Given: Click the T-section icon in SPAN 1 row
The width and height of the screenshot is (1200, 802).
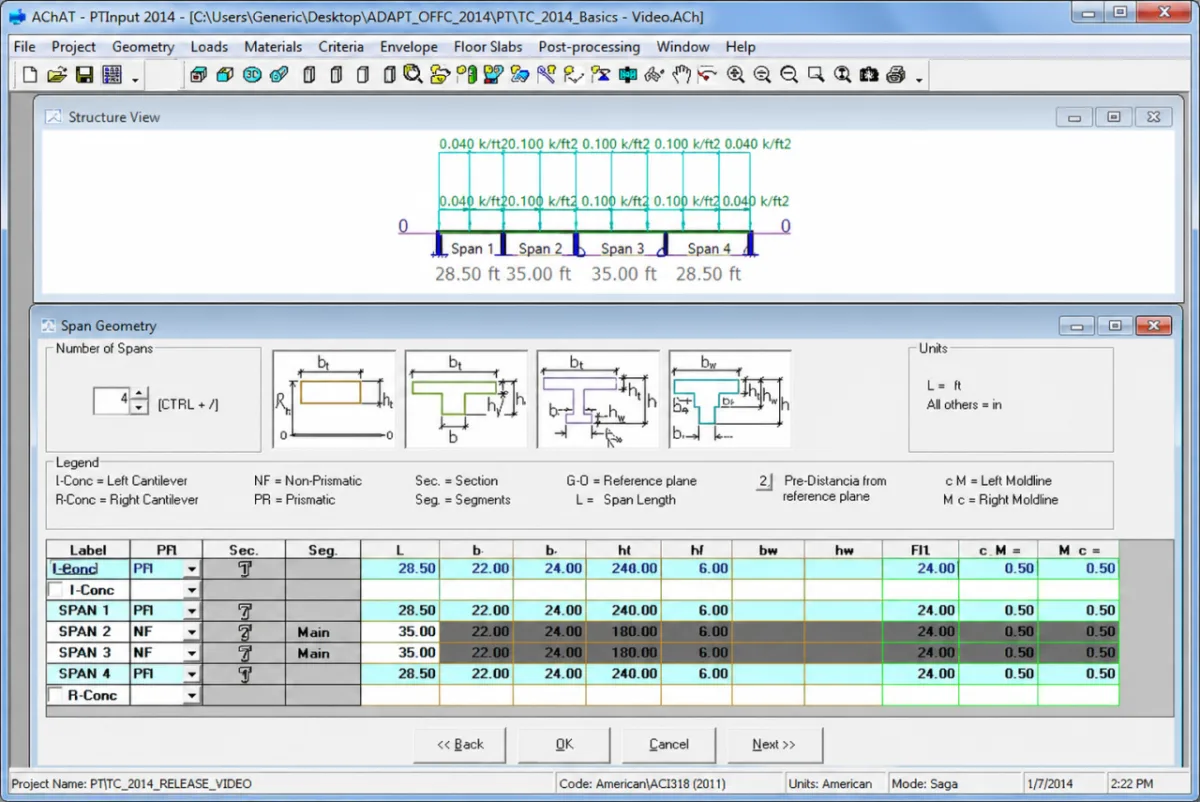Looking at the screenshot, I should 243,610.
